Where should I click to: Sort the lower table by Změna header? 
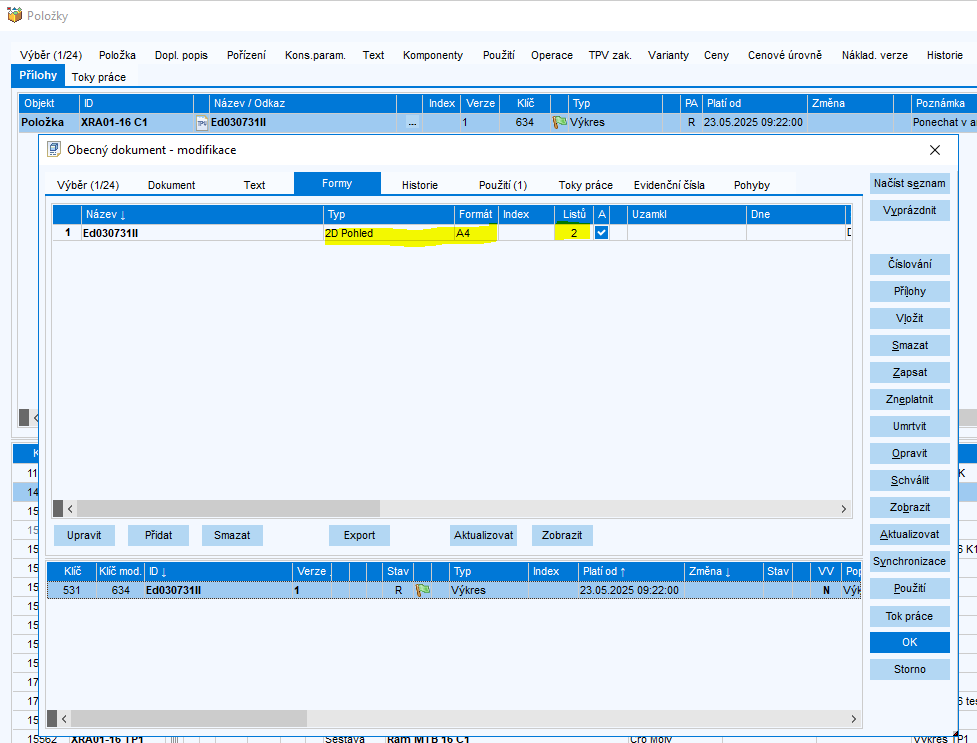tap(723, 571)
